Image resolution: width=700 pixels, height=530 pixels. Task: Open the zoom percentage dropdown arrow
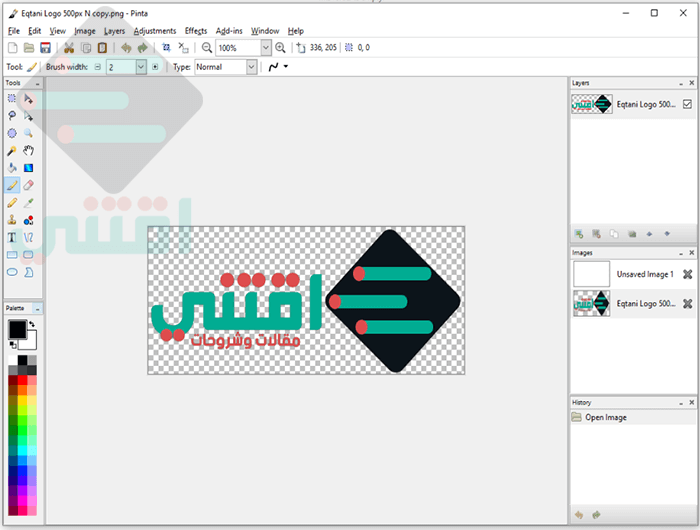(x=266, y=47)
